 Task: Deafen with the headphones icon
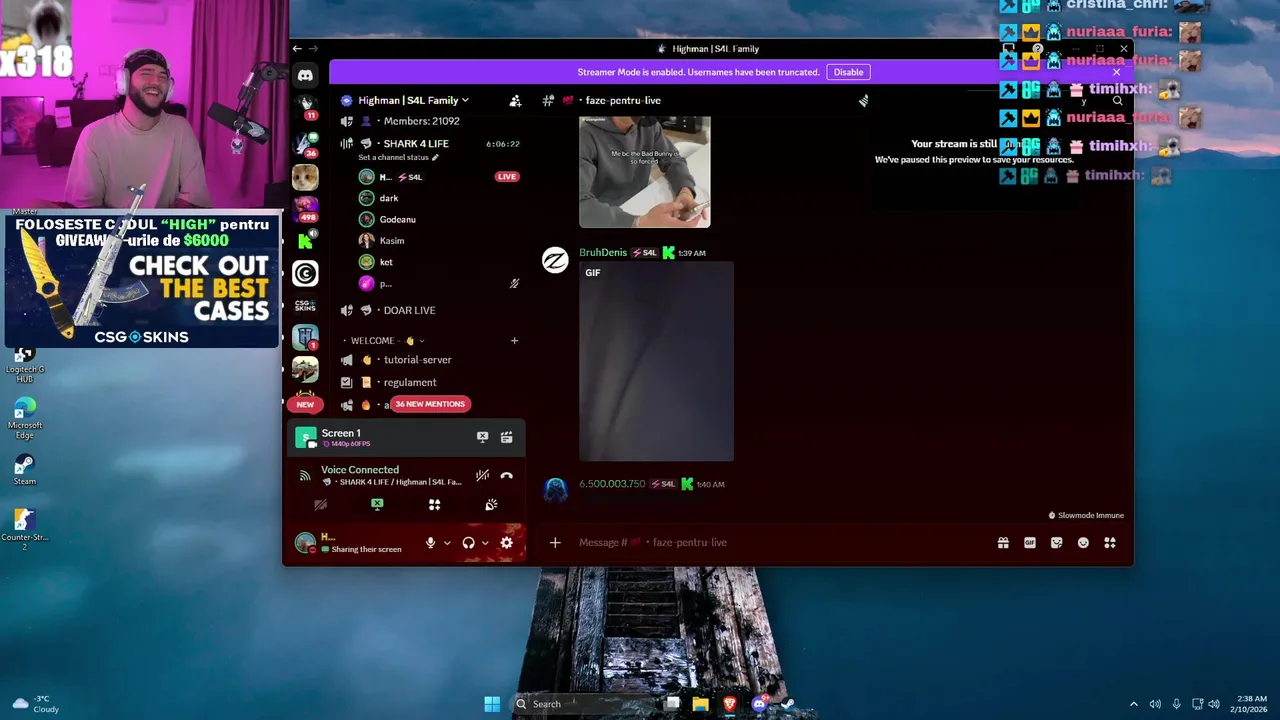(468, 543)
